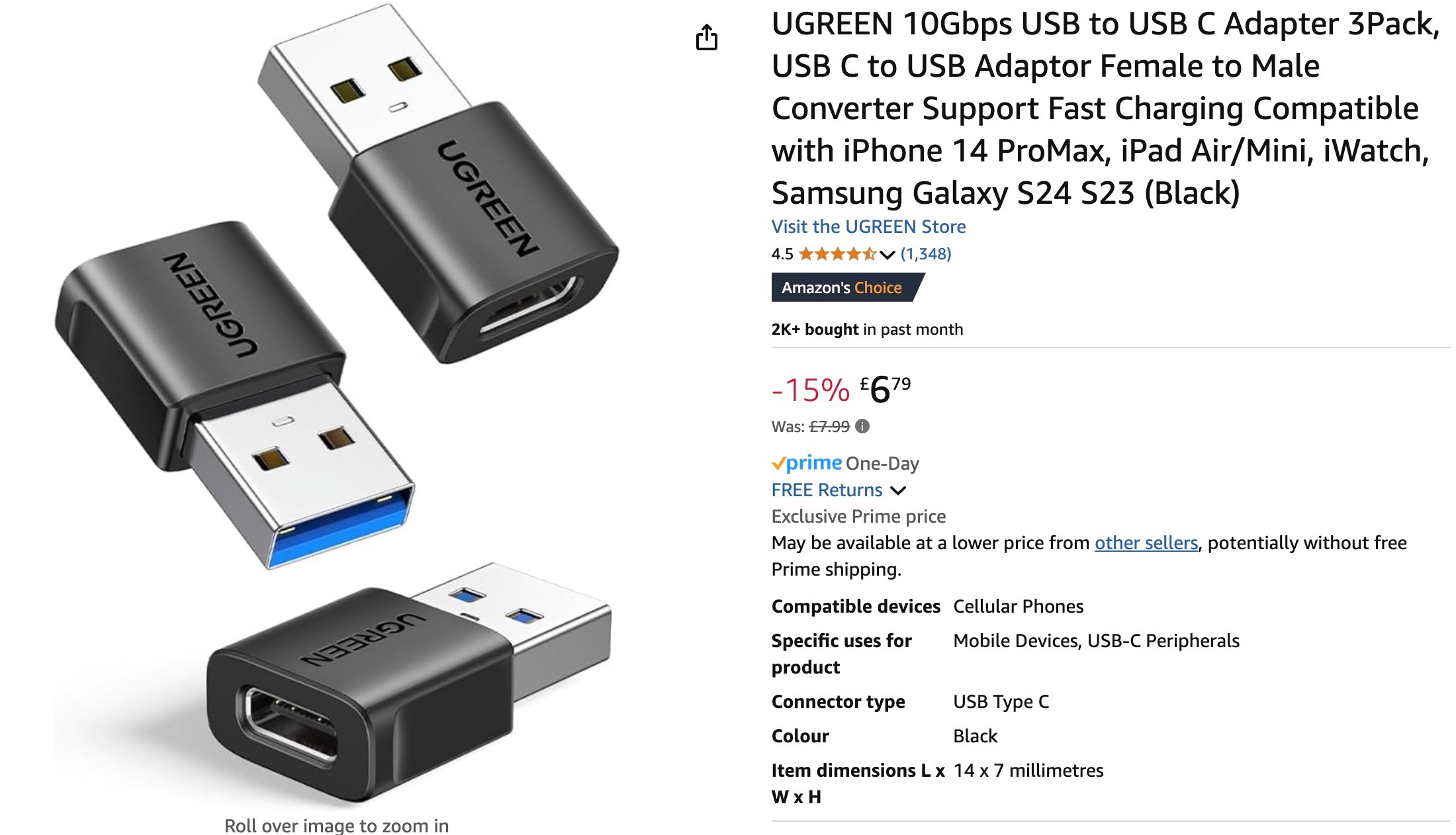Expand the rating breakdown chevron

pos(887,255)
